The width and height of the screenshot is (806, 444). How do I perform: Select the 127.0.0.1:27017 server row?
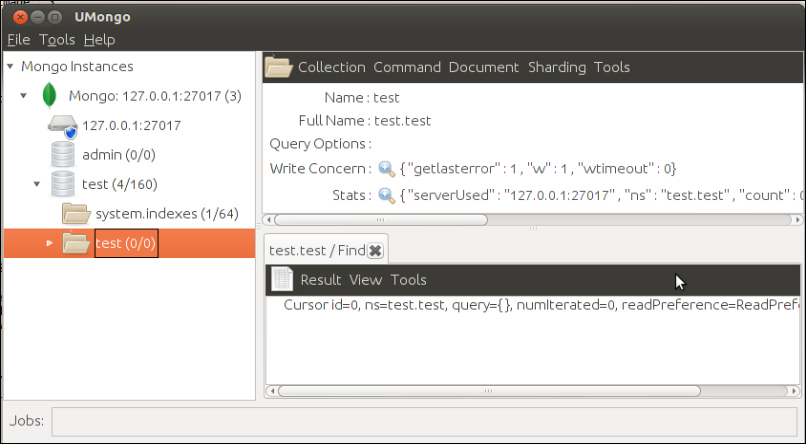132,125
